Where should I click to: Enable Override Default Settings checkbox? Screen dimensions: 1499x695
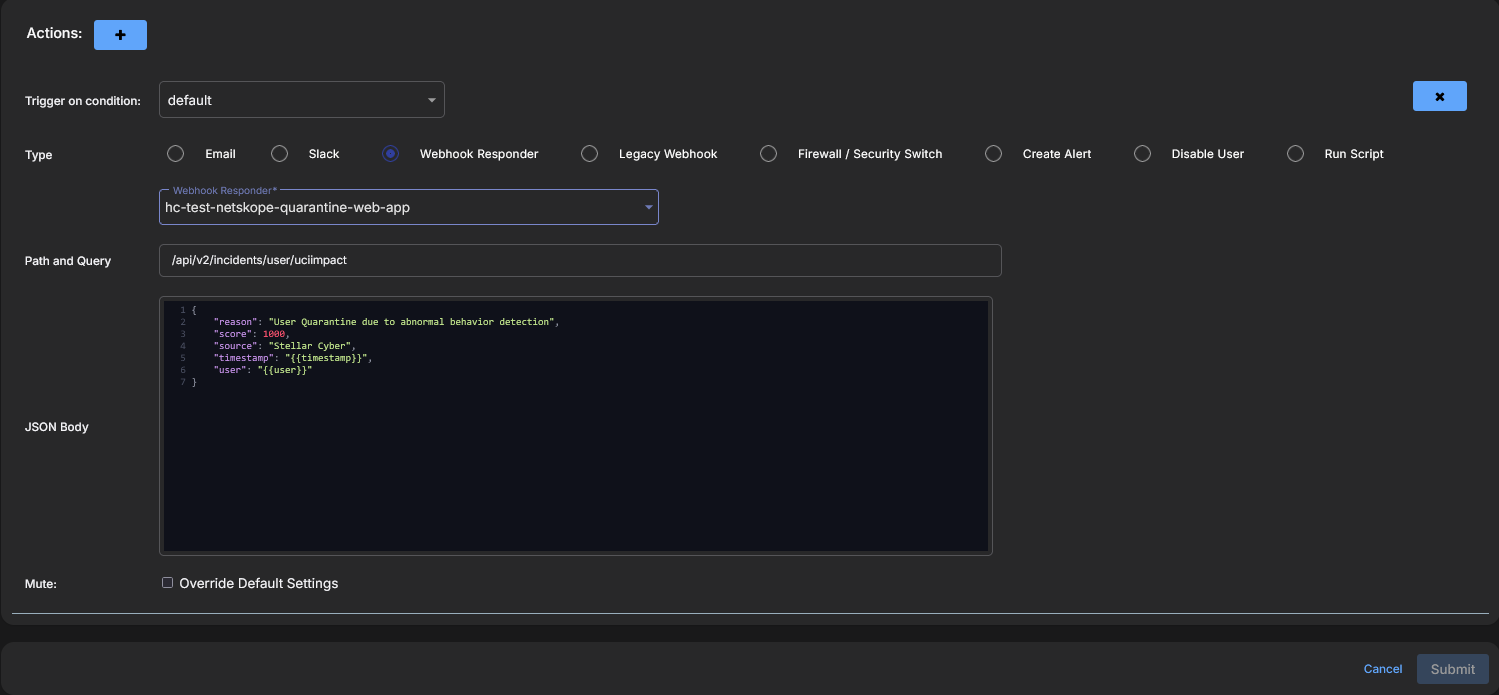[168, 583]
